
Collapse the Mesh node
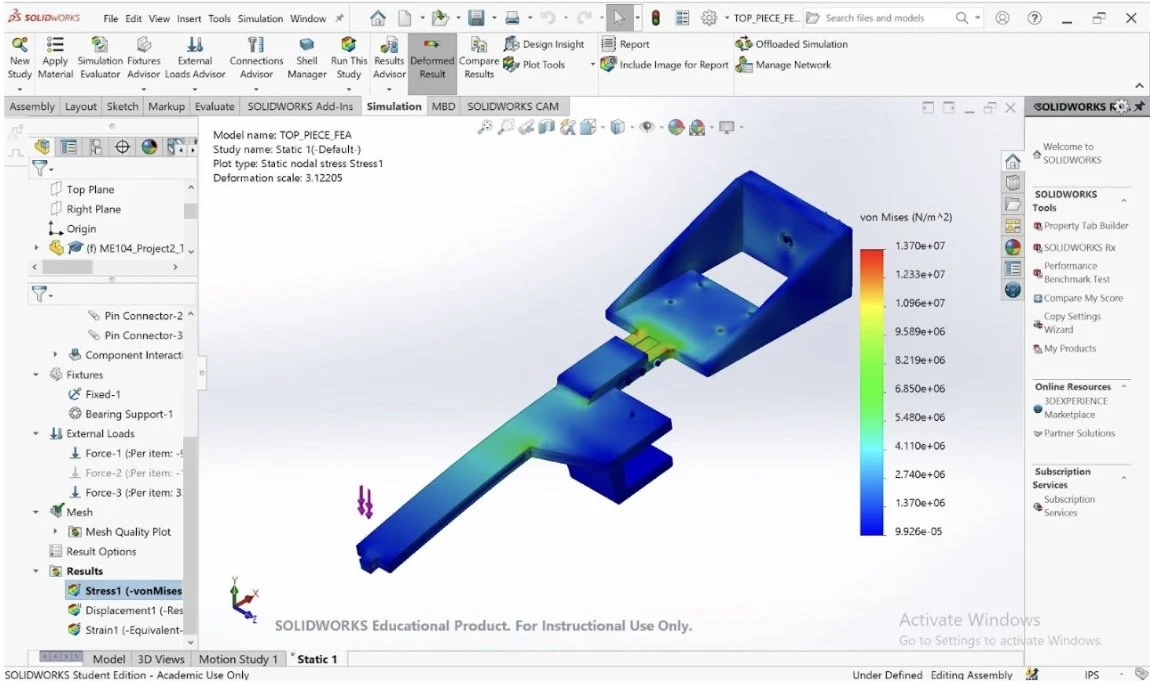[36, 512]
